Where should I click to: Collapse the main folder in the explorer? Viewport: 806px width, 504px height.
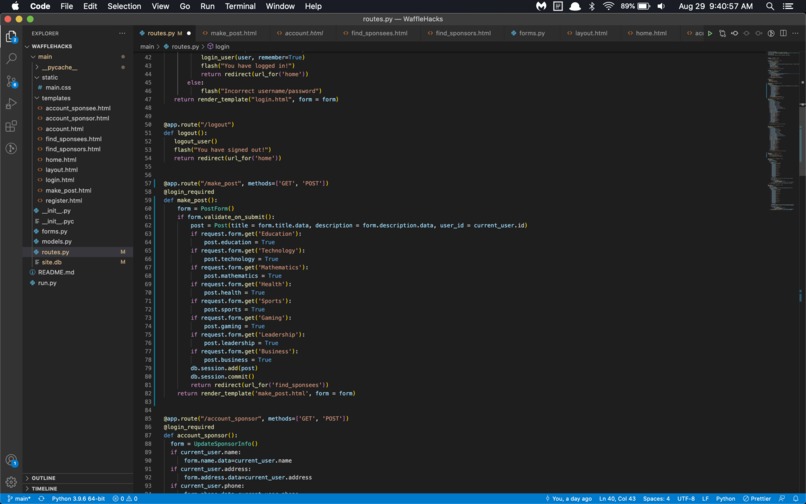coord(45,57)
